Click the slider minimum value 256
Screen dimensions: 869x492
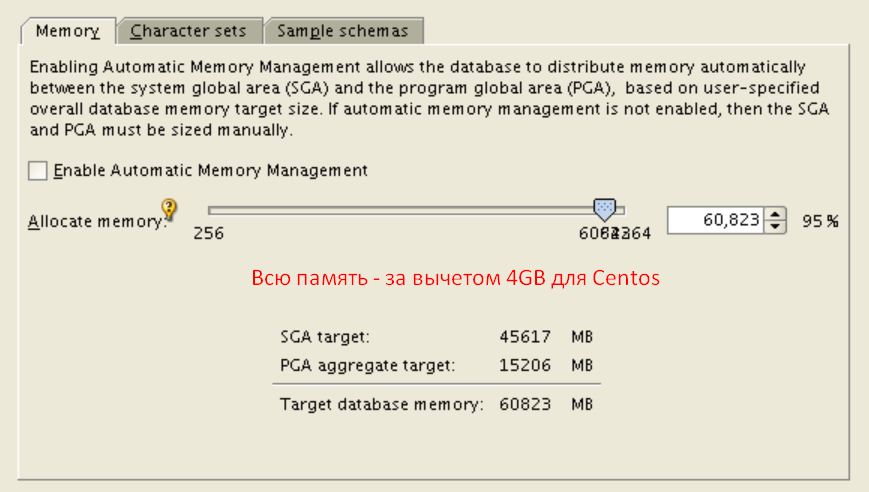pos(209,234)
